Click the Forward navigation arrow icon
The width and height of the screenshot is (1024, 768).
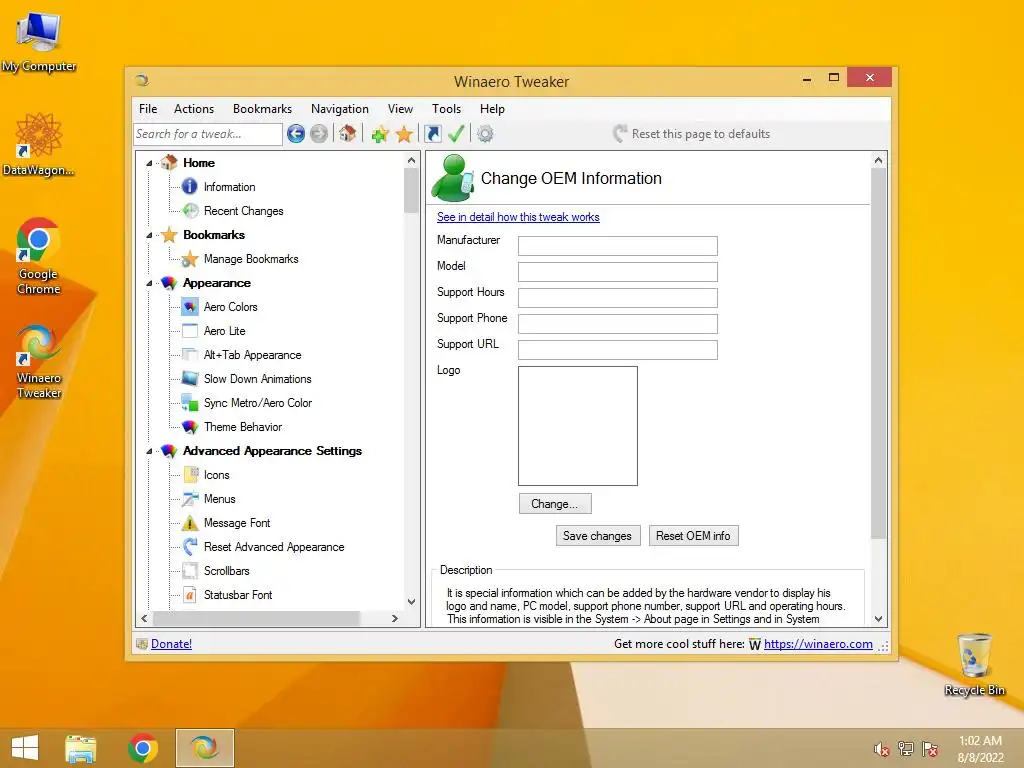click(319, 134)
